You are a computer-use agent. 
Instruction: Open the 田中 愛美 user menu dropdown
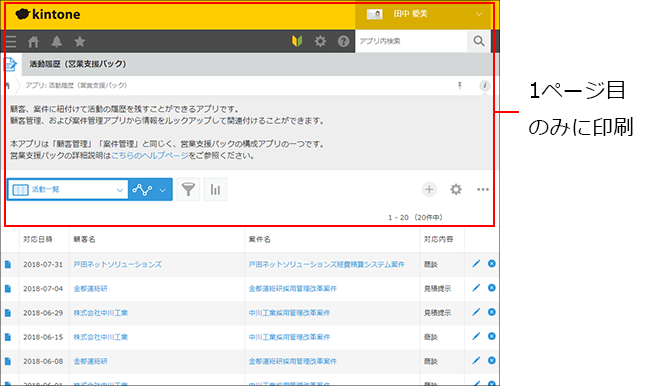pyautogui.click(x=424, y=15)
